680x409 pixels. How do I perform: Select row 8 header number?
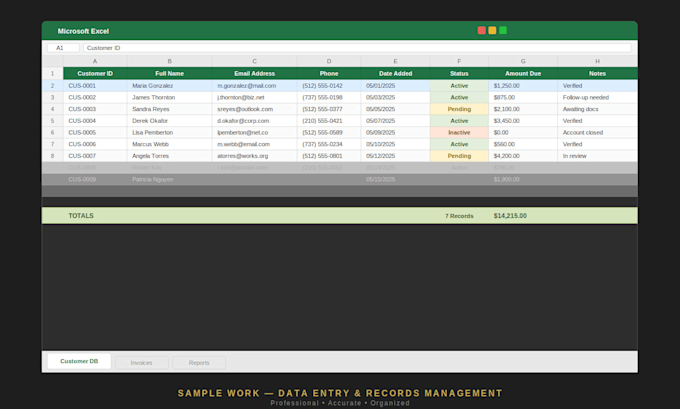pos(52,156)
